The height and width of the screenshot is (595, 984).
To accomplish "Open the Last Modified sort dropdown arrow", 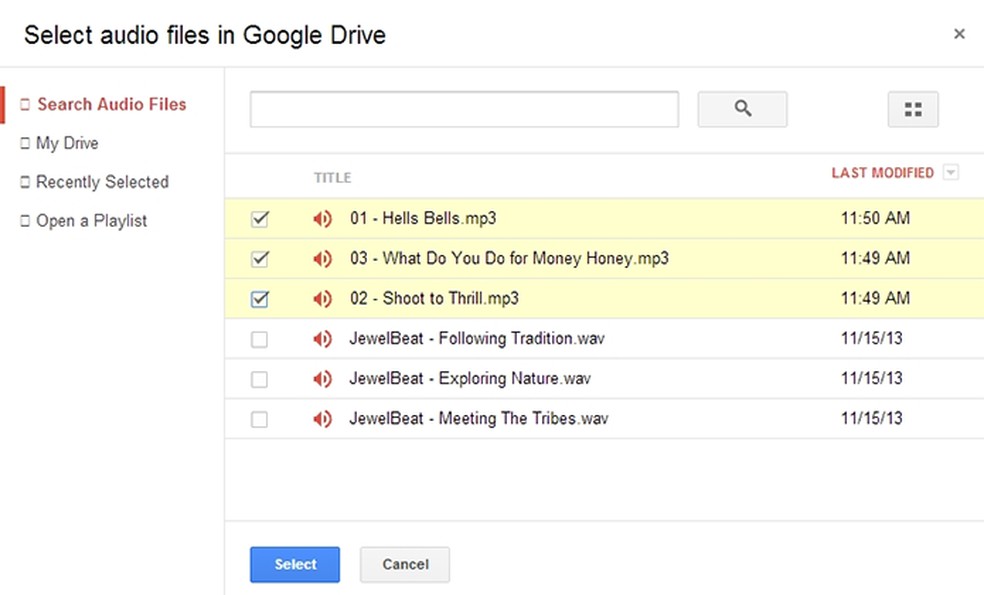I will [x=951, y=173].
